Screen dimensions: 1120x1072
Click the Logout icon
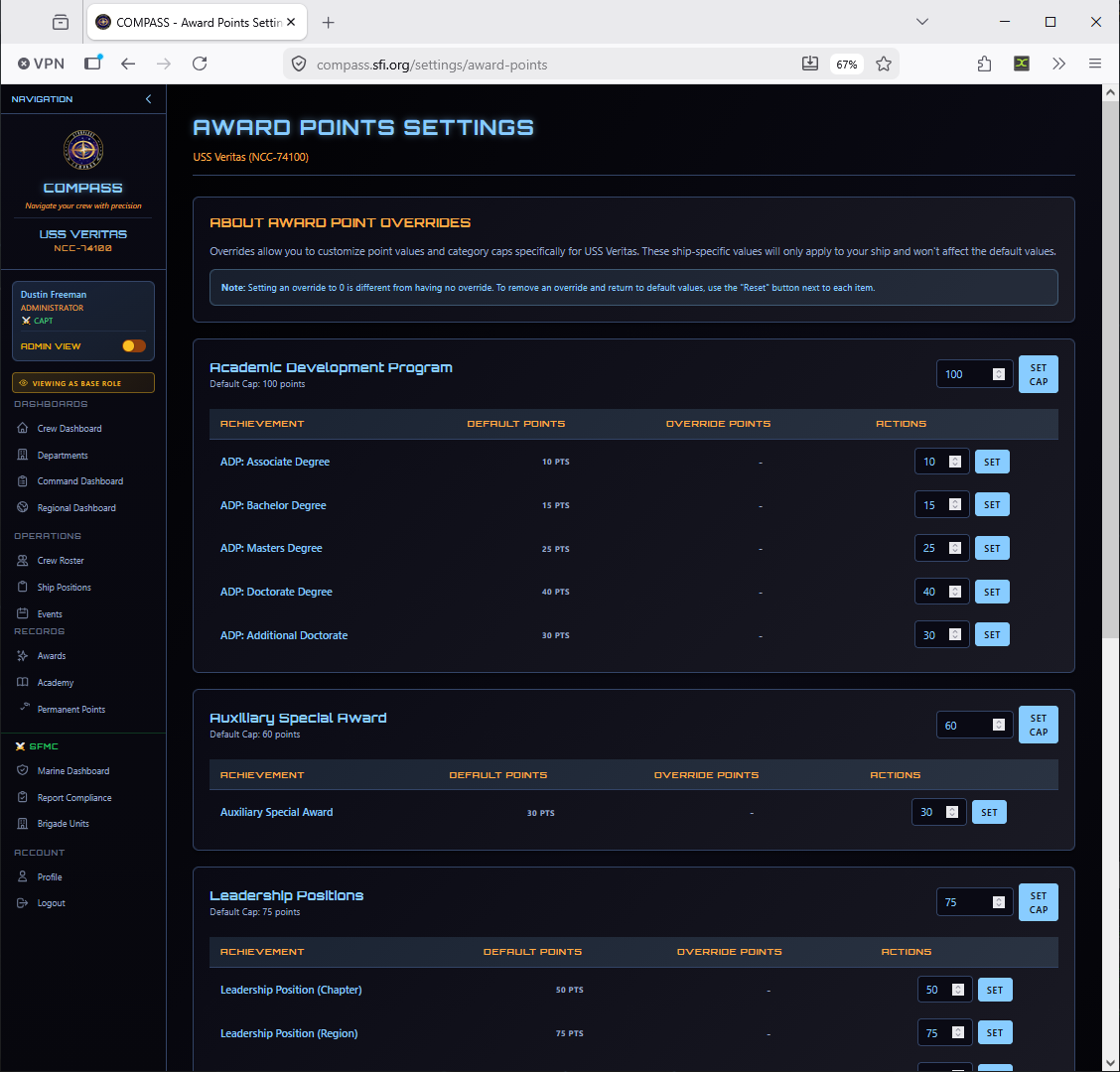click(x=22, y=902)
